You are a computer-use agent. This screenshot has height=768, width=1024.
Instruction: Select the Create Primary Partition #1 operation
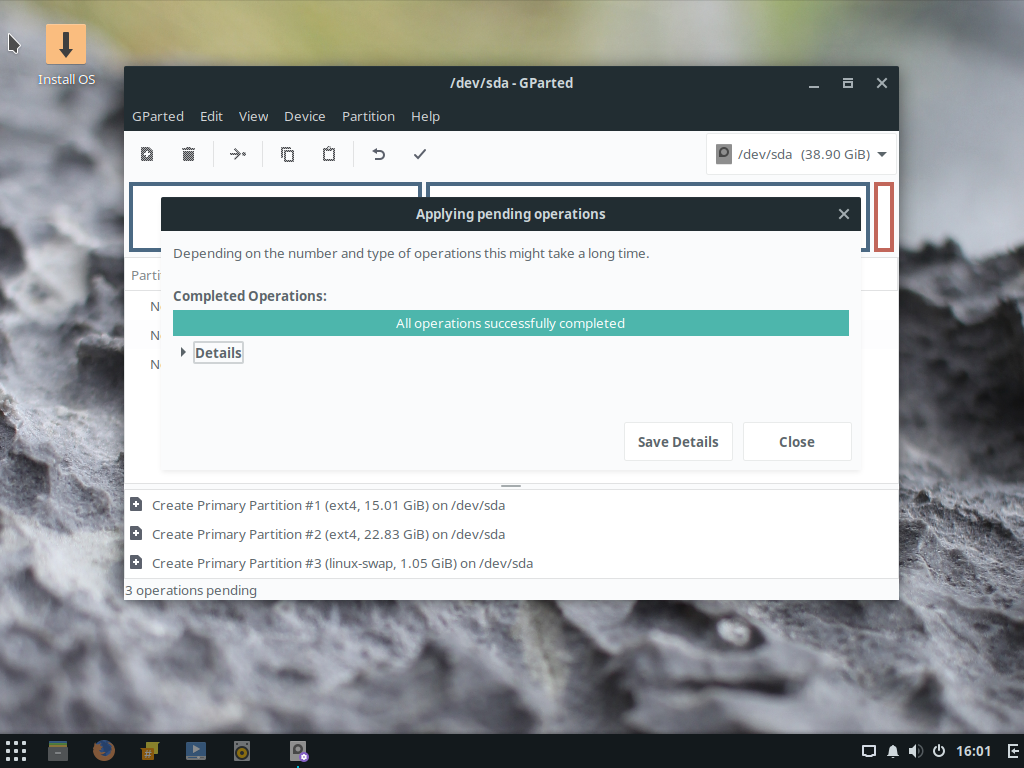click(511, 505)
